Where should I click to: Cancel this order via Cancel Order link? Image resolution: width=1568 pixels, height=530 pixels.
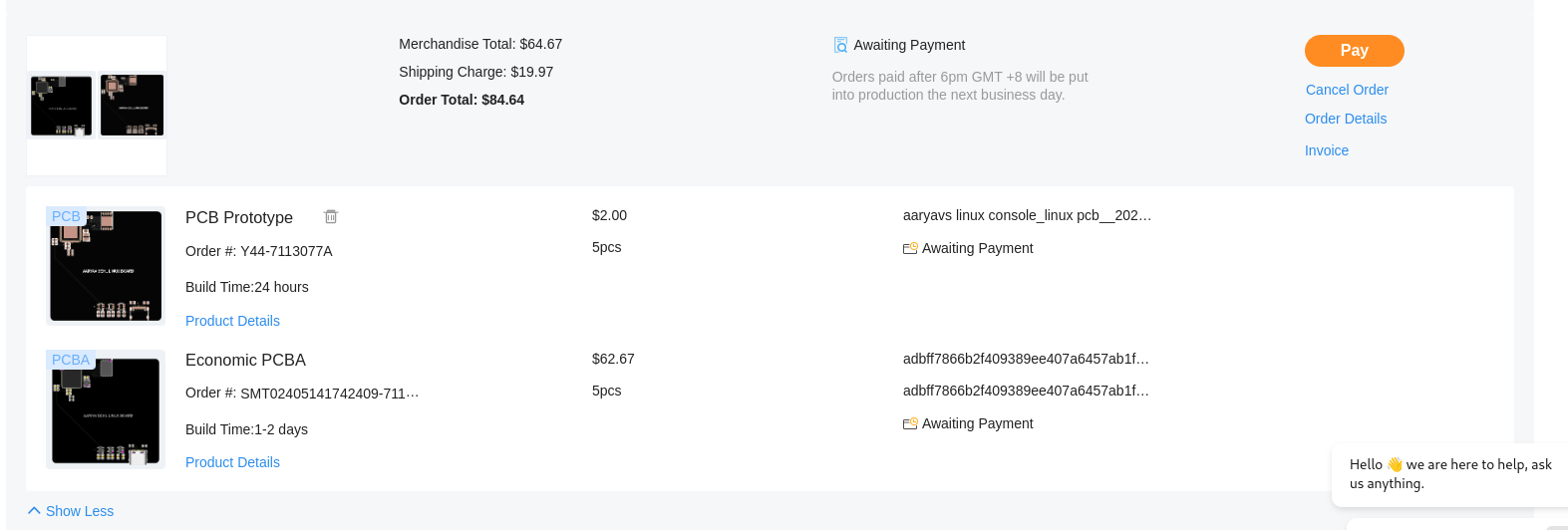point(1347,90)
